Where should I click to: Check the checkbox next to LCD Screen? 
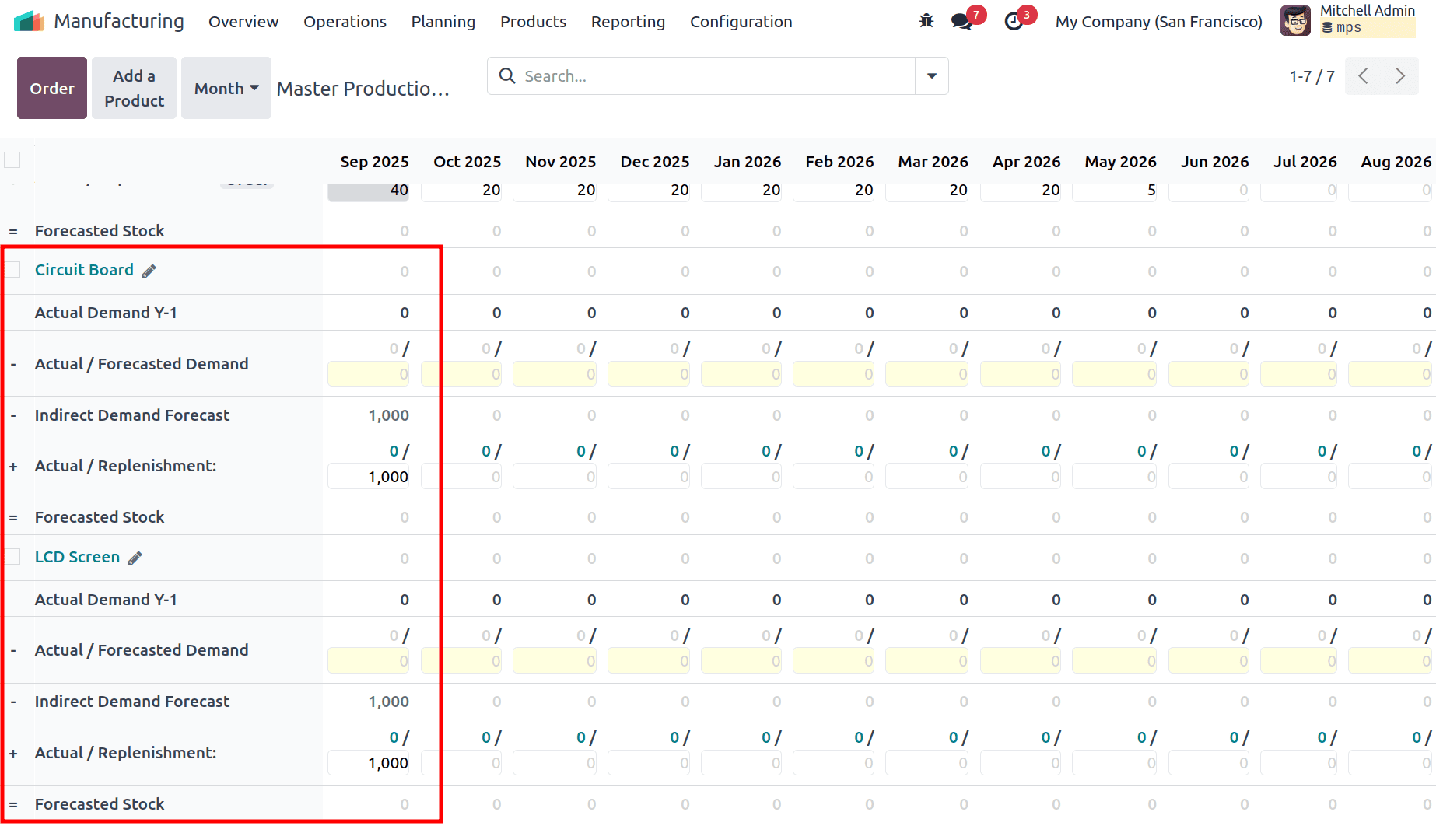tap(12, 557)
